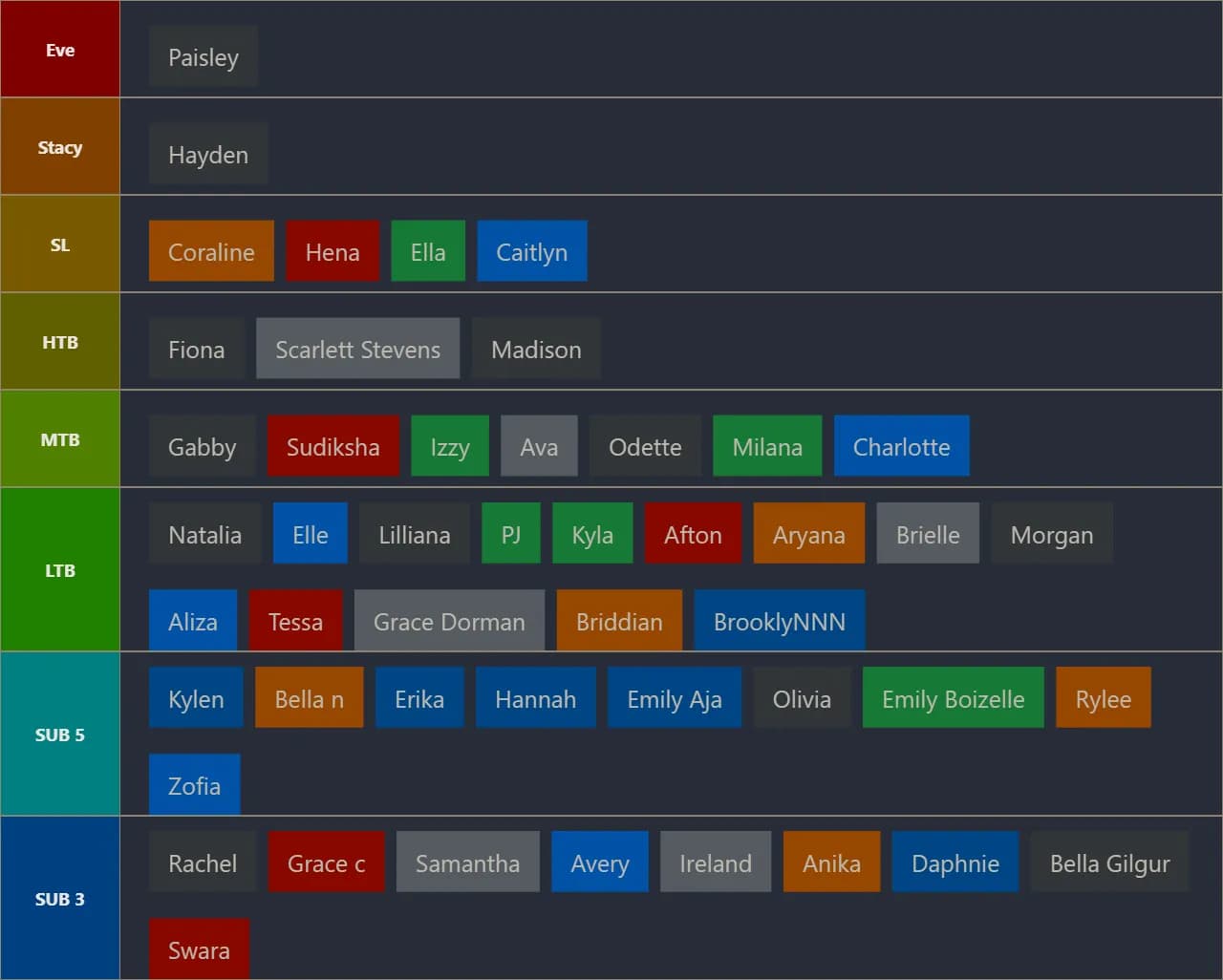Click the Emily Aja tag

674,699
